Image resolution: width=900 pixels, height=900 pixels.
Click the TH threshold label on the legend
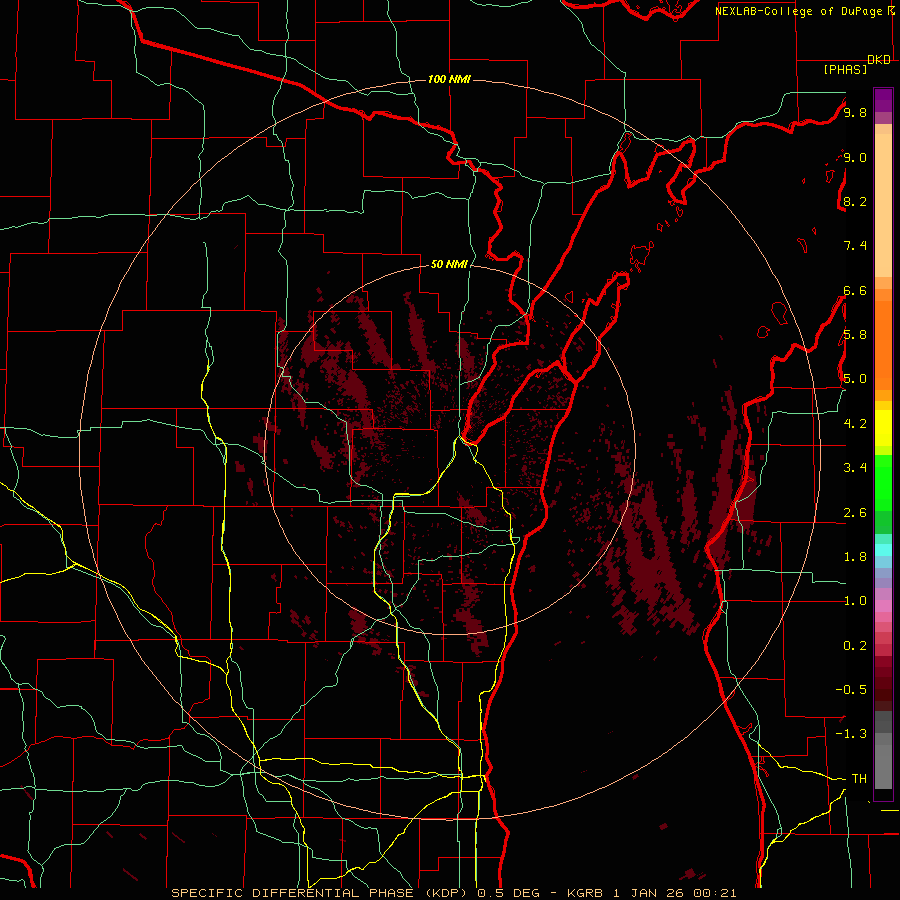pyautogui.click(x=859, y=779)
